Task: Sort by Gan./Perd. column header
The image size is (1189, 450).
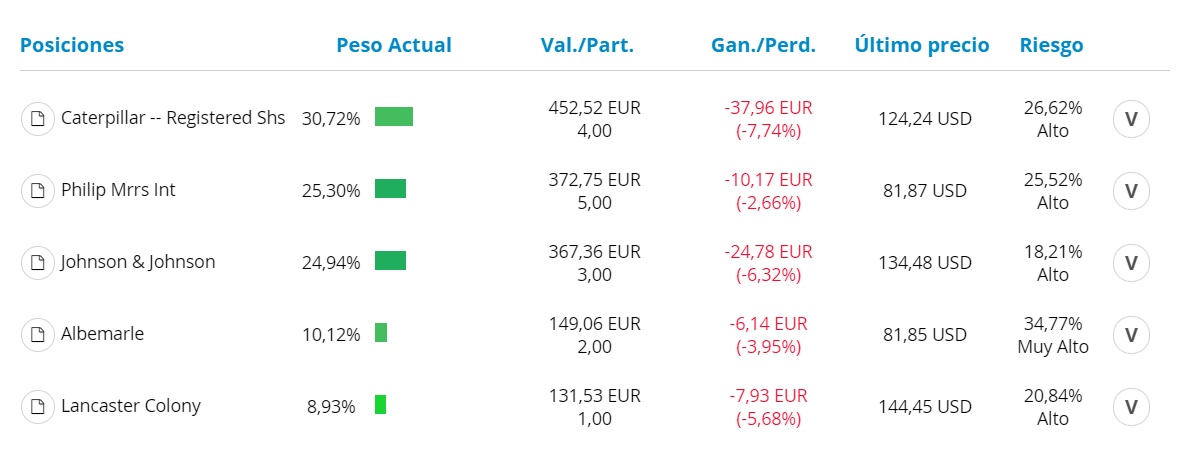Action: 763,46
